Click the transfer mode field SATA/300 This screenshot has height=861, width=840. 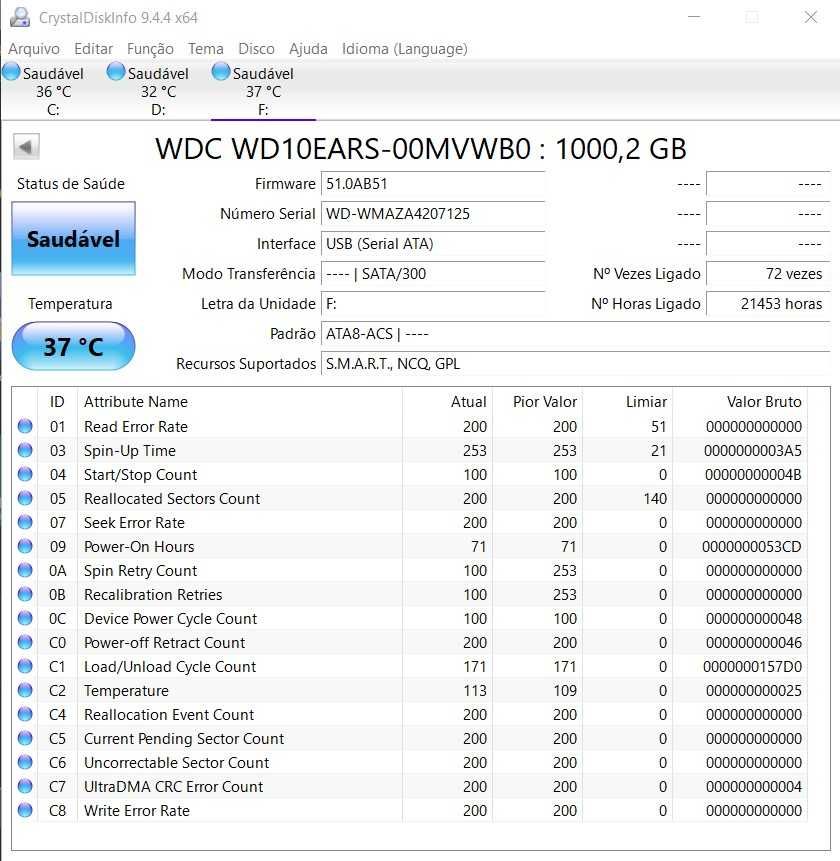tap(433, 273)
